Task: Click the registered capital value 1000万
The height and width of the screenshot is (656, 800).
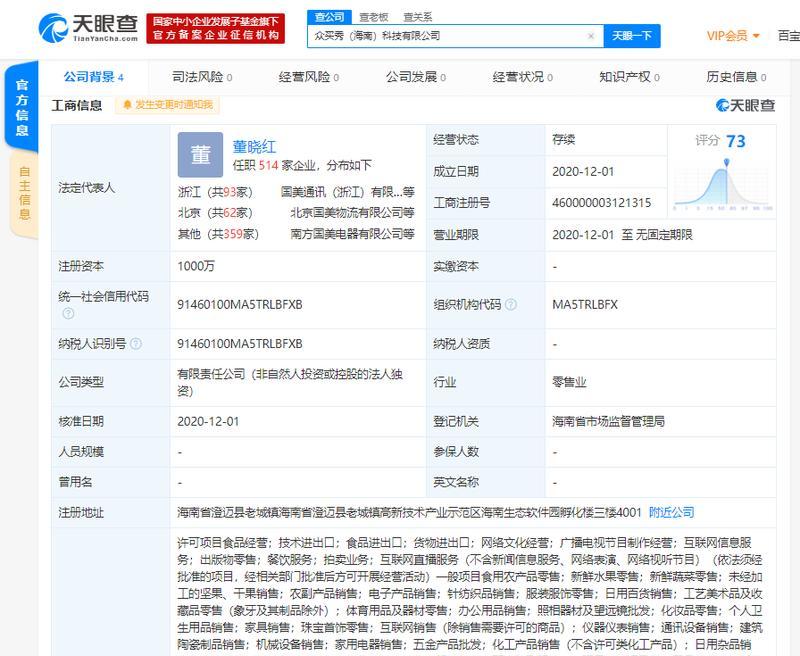Action: click(x=196, y=266)
